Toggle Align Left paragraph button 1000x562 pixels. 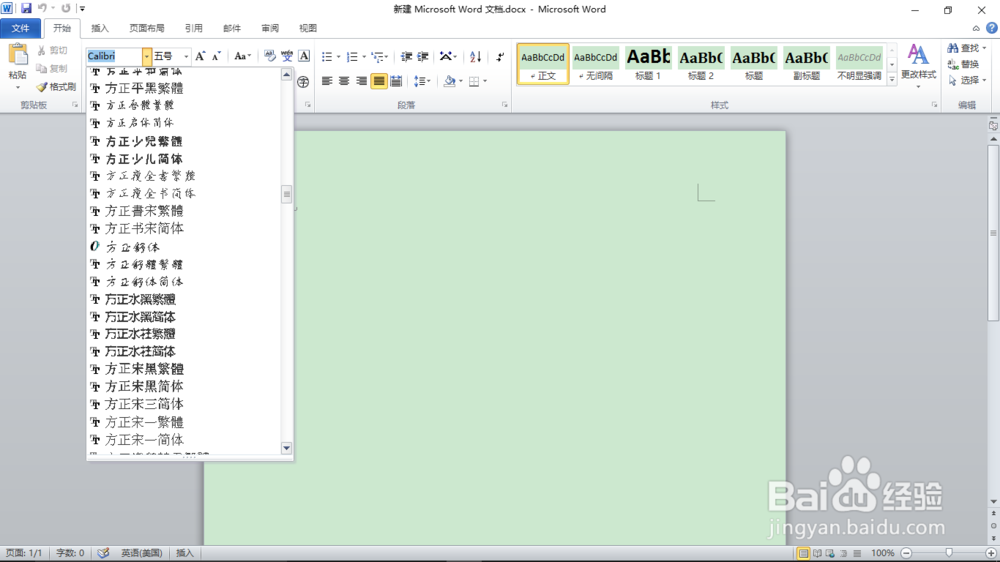tap(327, 81)
